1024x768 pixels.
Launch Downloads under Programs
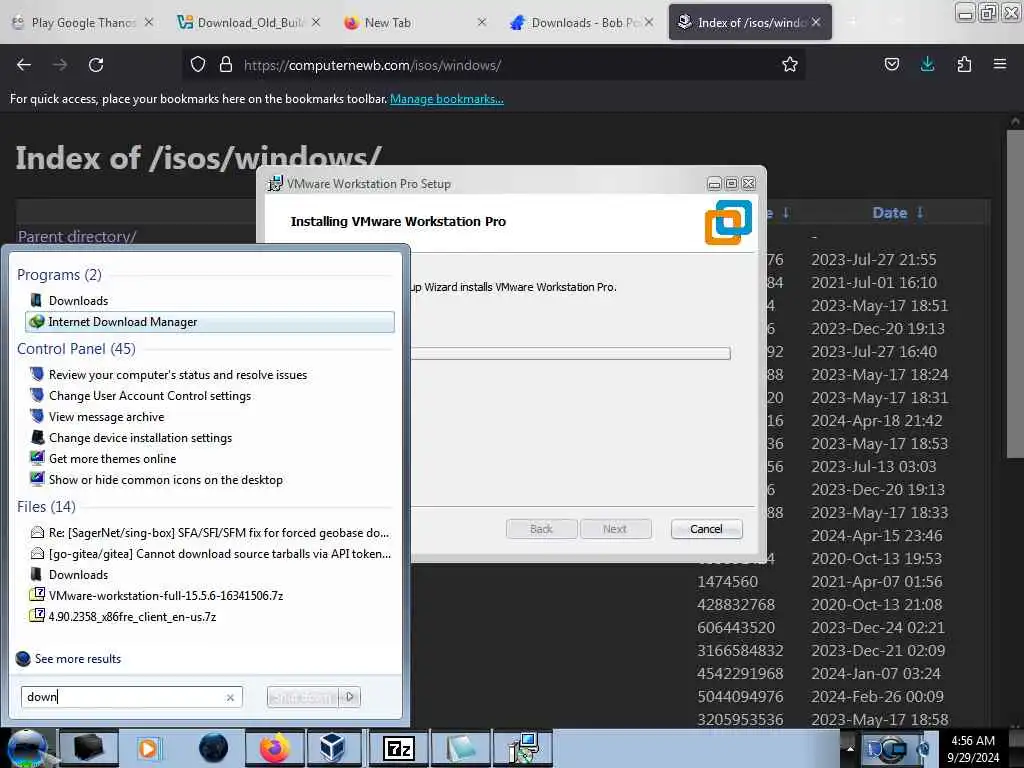pos(78,300)
